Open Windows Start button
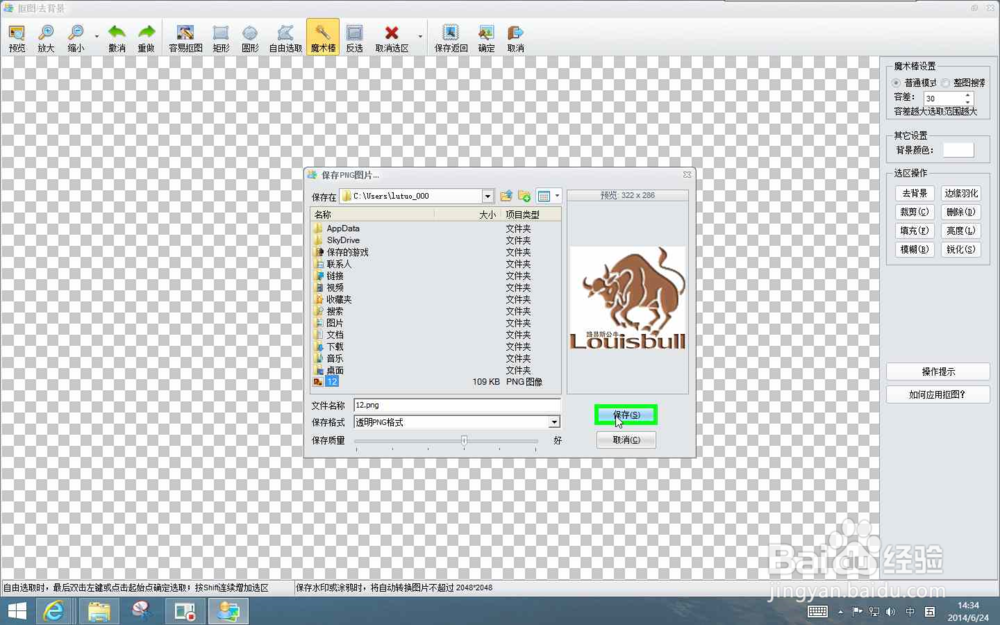Screen dimensions: 1000x625 tap(17, 611)
